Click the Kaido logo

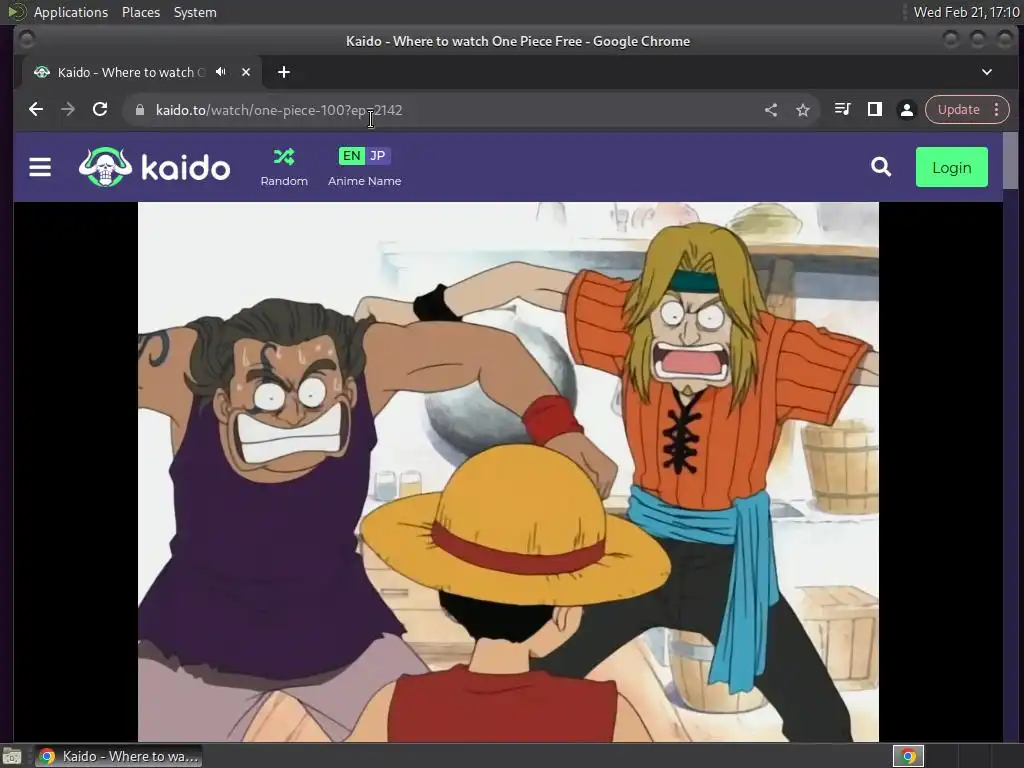154,167
